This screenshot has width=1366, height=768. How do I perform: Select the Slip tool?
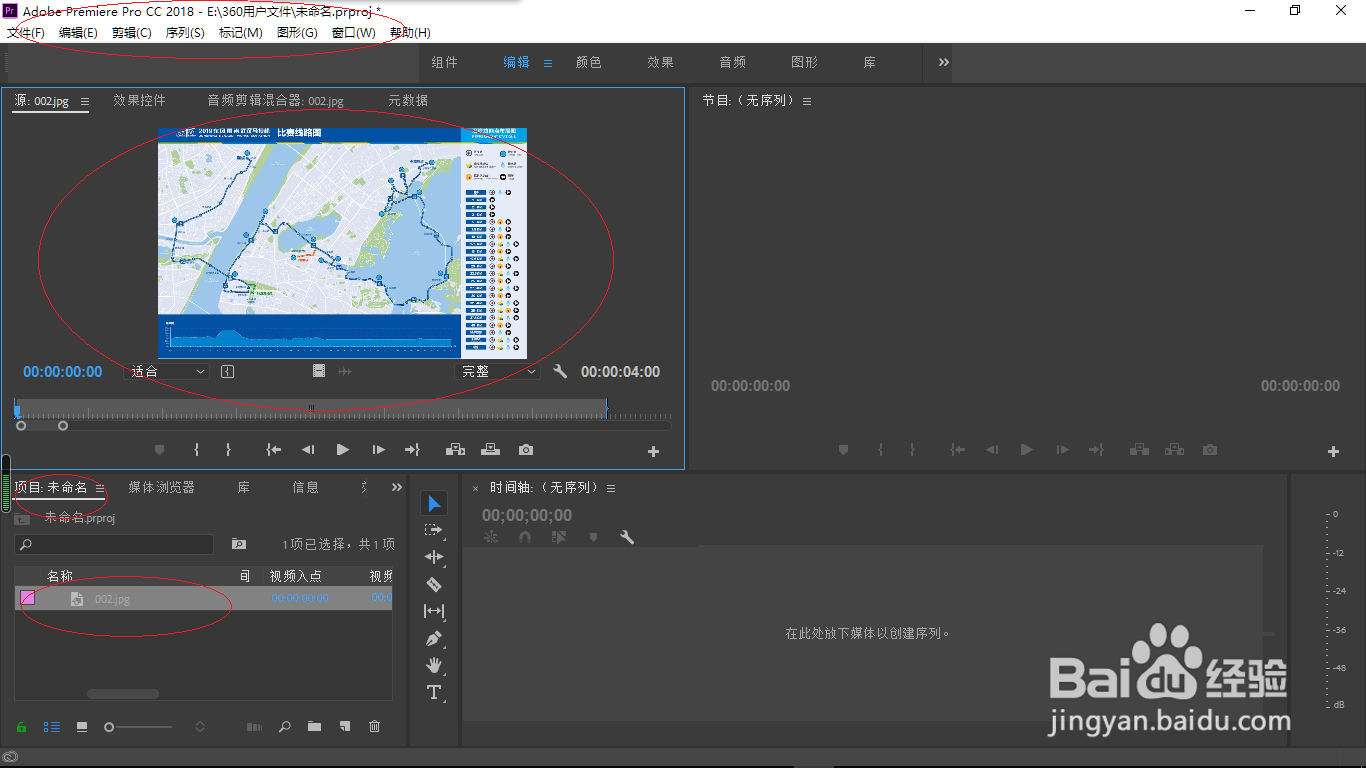[434, 611]
